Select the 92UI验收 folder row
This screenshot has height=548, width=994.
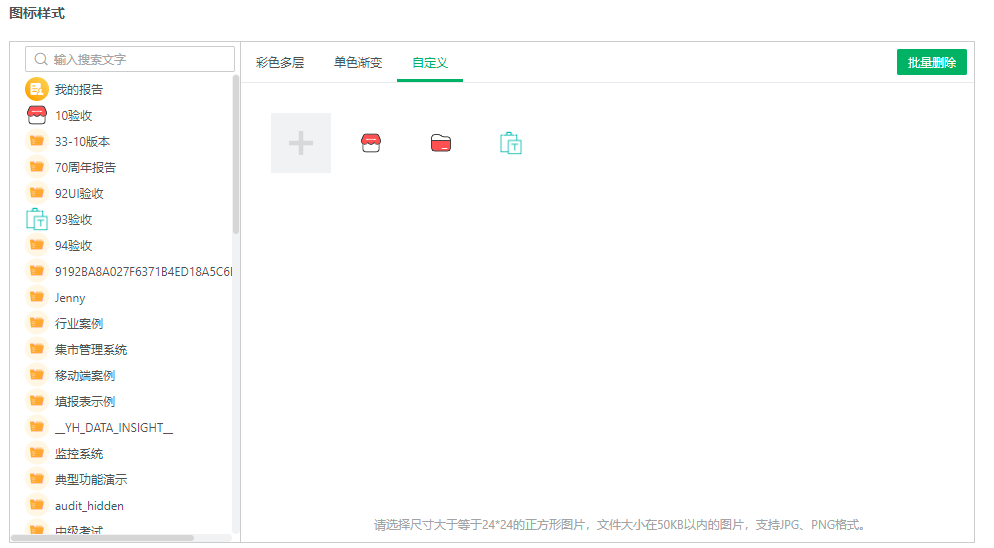(128, 193)
